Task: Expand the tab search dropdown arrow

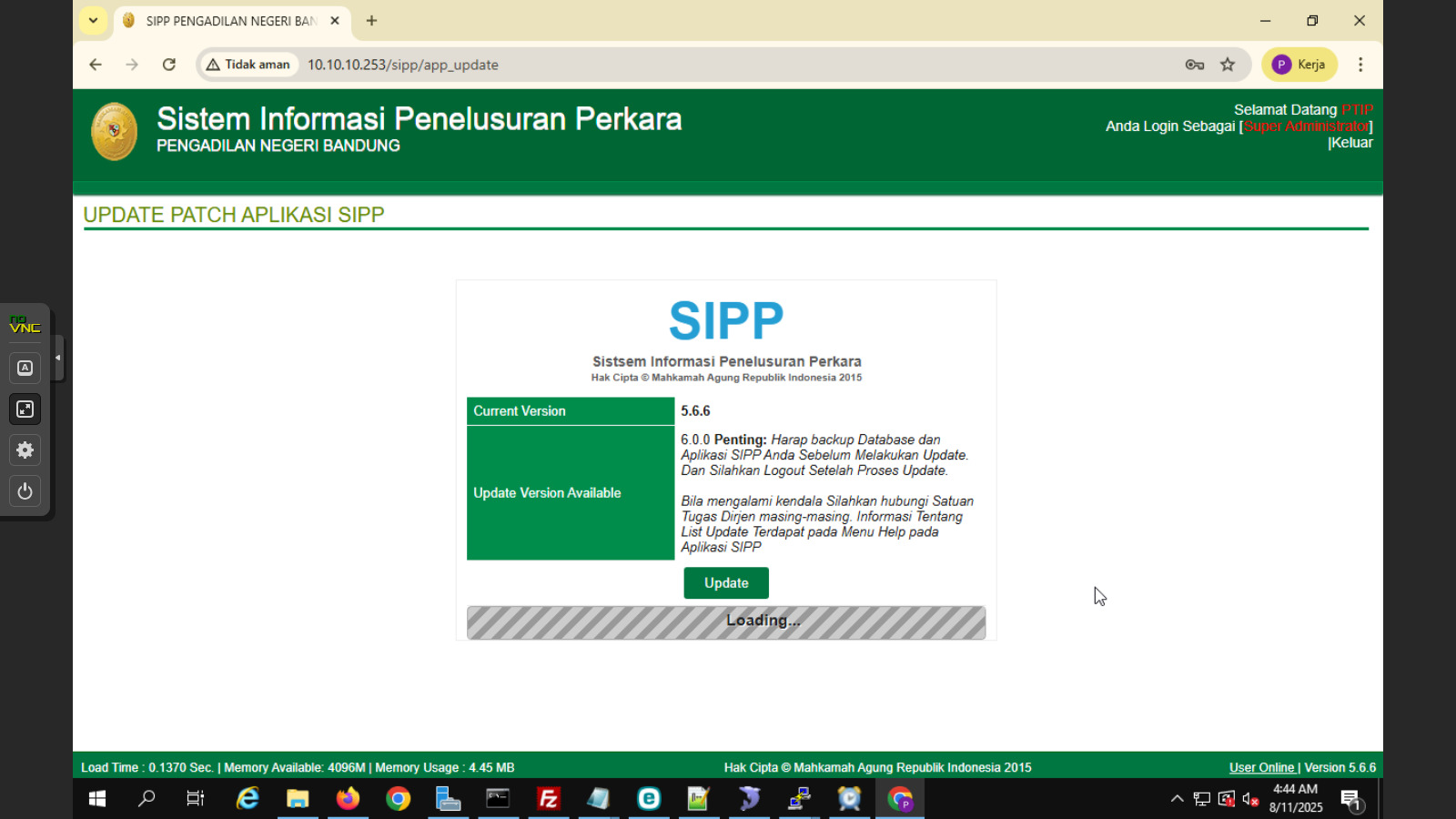Action: pyautogui.click(x=93, y=20)
